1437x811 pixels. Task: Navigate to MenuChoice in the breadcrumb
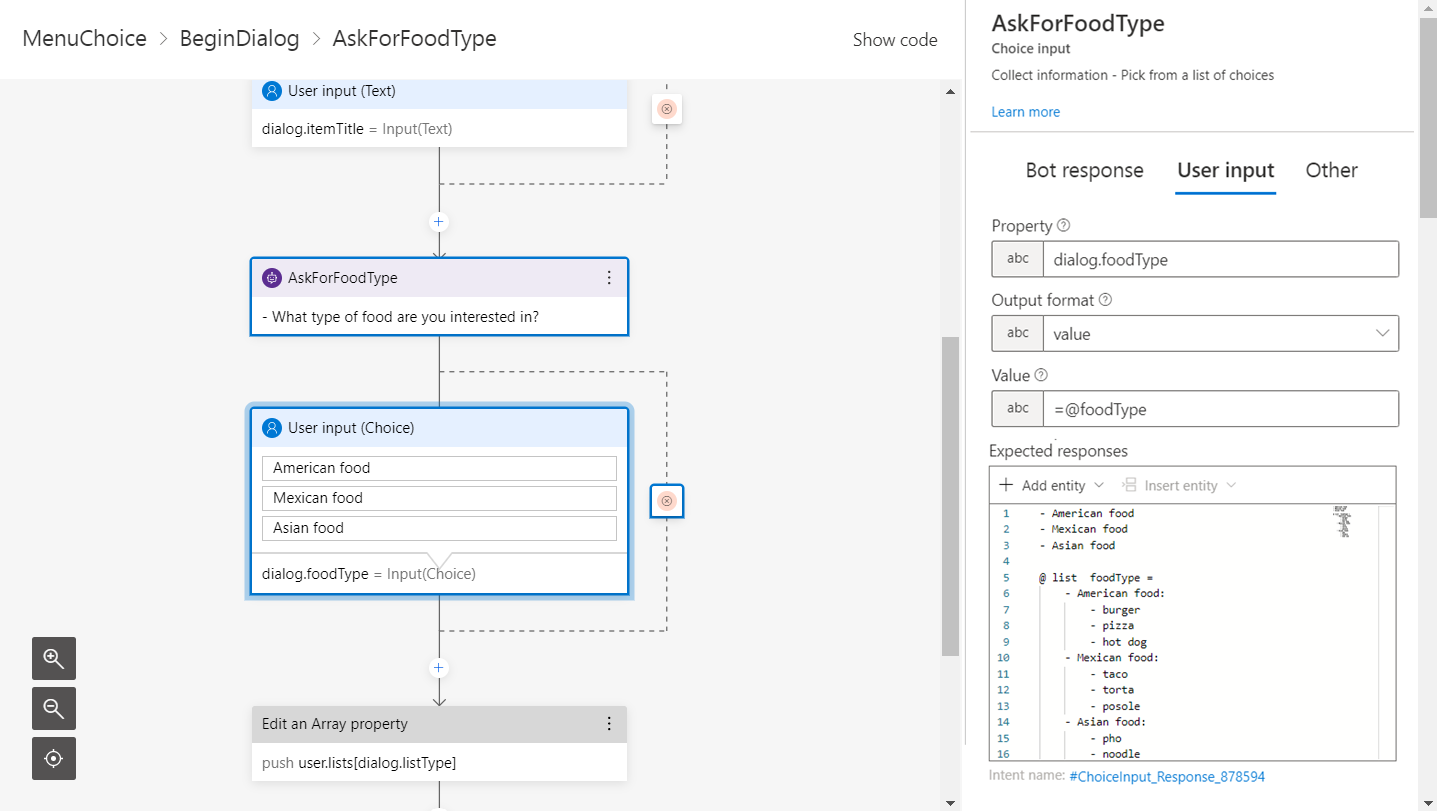pyautogui.click(x=84, y=39)
